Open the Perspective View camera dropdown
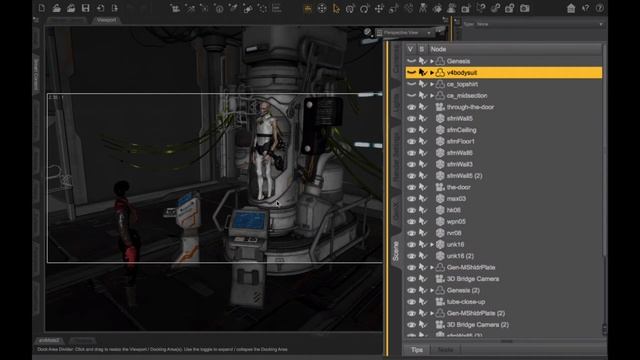 click(405, 32)
